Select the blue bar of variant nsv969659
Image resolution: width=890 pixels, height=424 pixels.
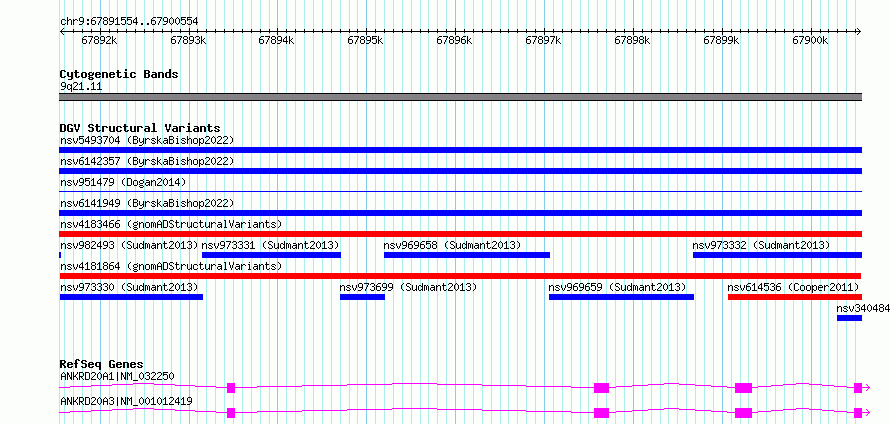coord(622,297)
